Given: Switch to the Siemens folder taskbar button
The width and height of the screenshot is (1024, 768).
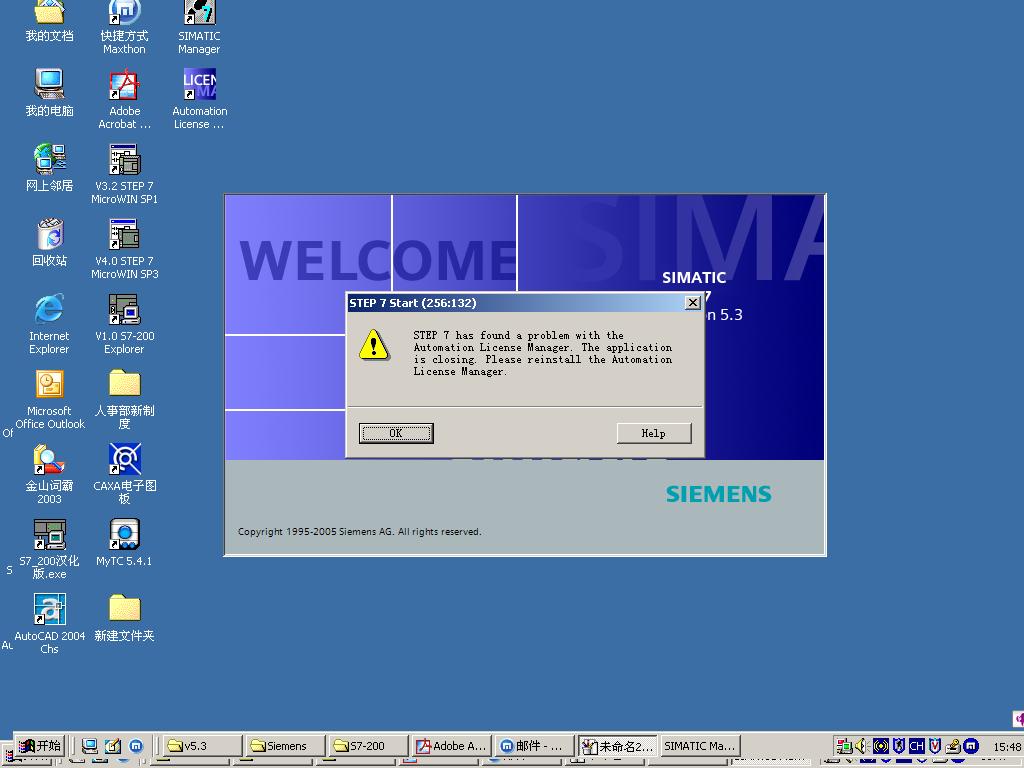Looking at the screenshot, I should tap(285, 746).
